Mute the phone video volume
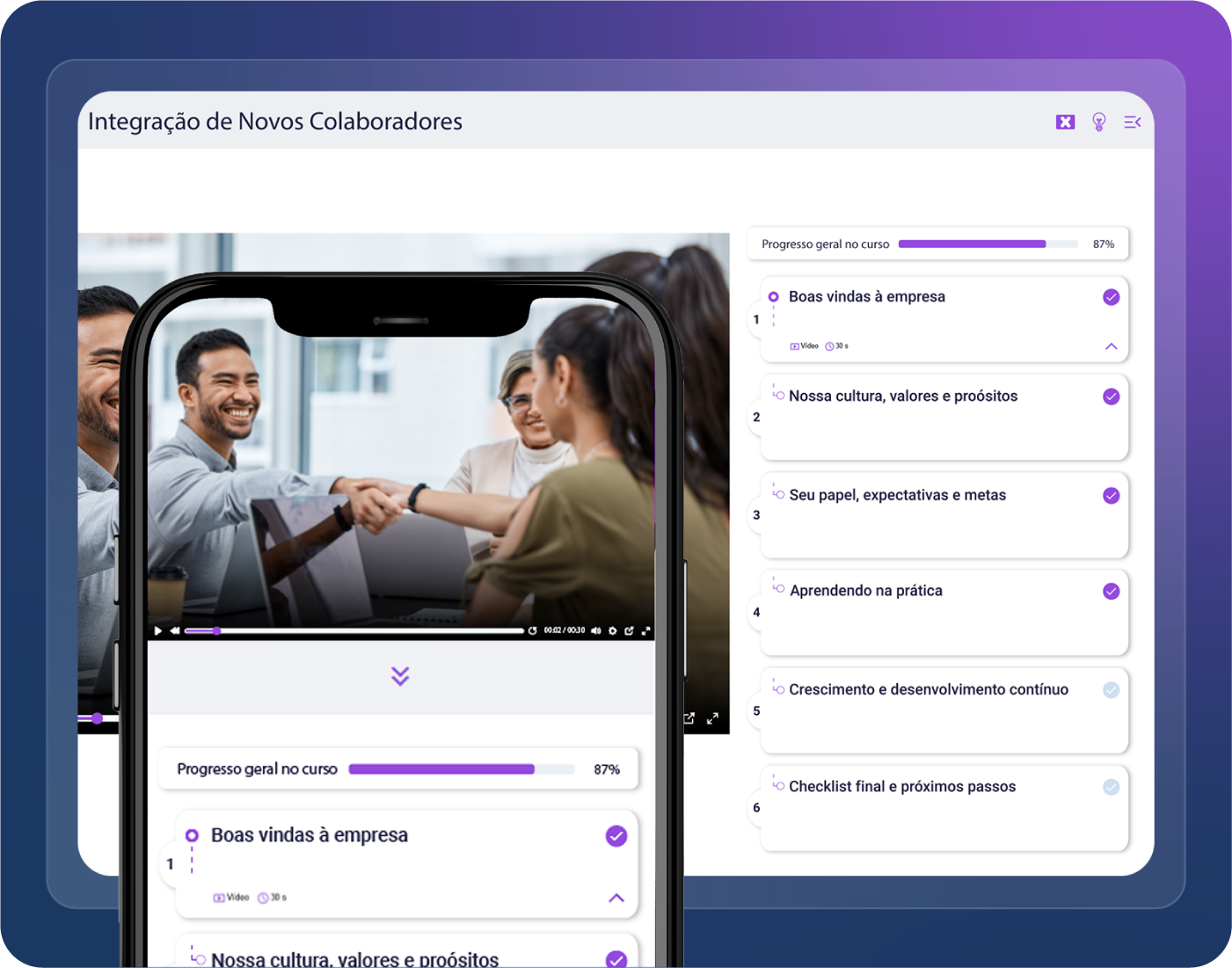This screenshot has height=968, width=1232. coord(595,630)
